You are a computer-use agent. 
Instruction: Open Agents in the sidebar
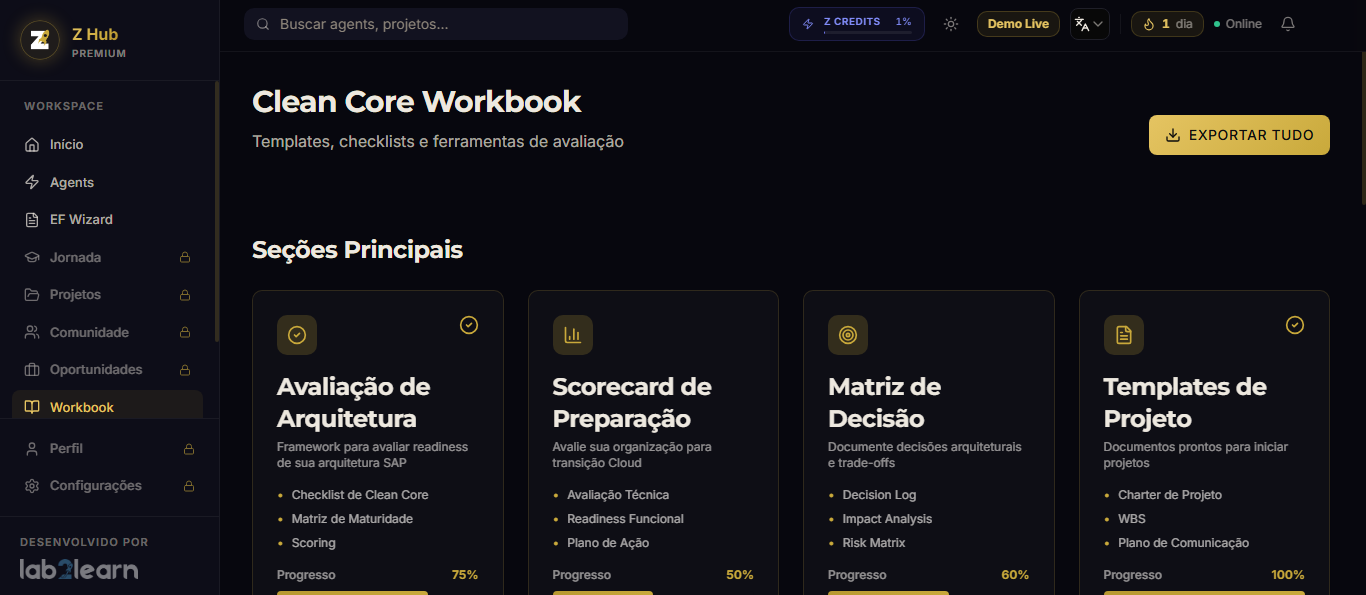108,182
